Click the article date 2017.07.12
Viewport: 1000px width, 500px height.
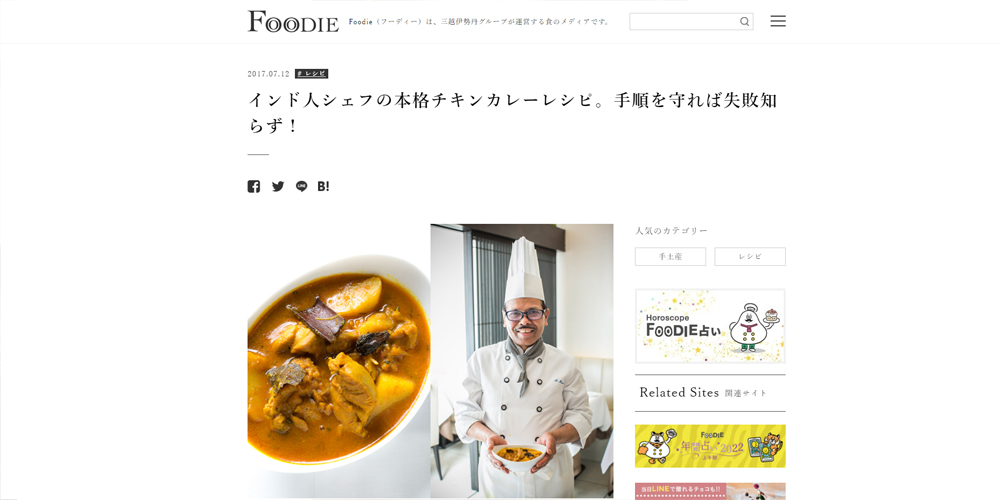268,74
